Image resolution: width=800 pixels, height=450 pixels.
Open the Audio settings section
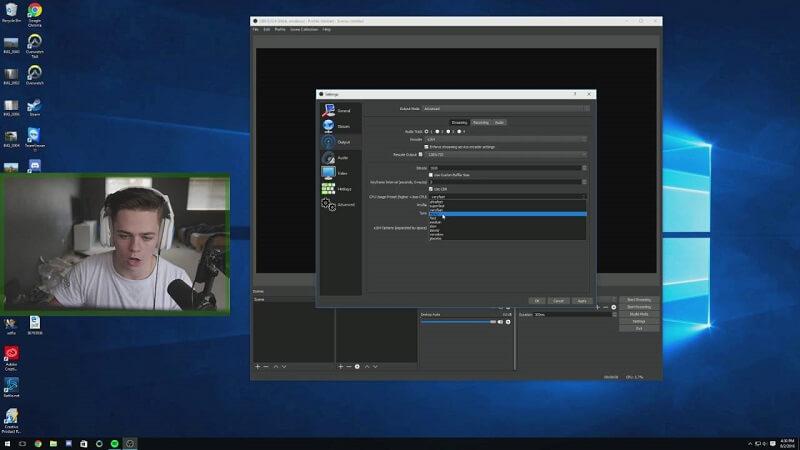341,158
